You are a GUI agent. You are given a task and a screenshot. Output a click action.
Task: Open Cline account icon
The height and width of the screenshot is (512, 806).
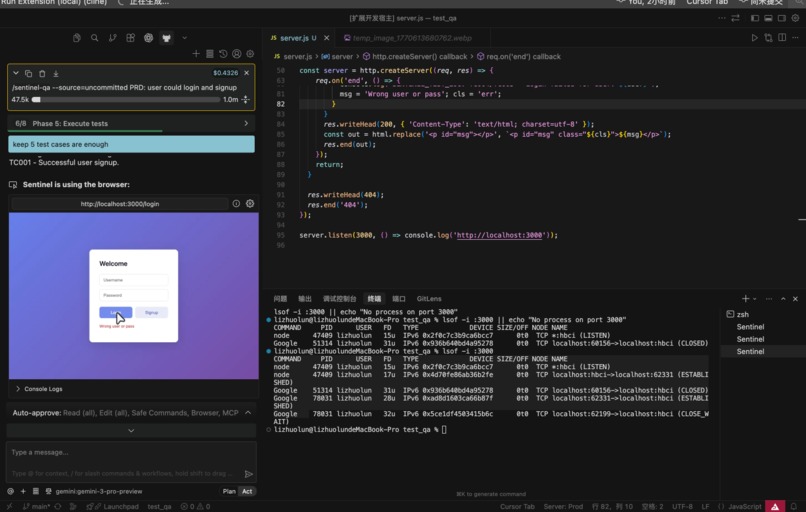point(236,53)
